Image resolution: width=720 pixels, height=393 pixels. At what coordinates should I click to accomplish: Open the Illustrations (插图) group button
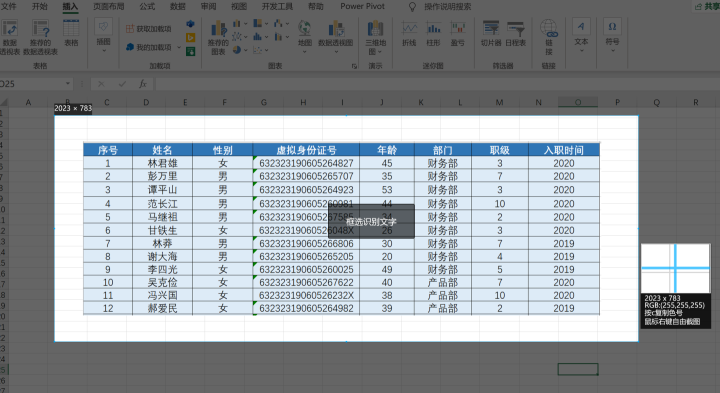103,36
